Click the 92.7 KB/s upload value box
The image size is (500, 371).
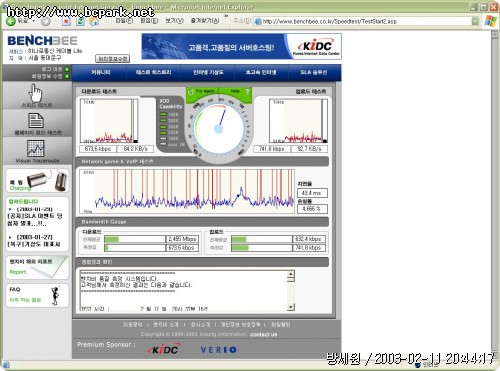pyautogui.click(x=309, y=149)
